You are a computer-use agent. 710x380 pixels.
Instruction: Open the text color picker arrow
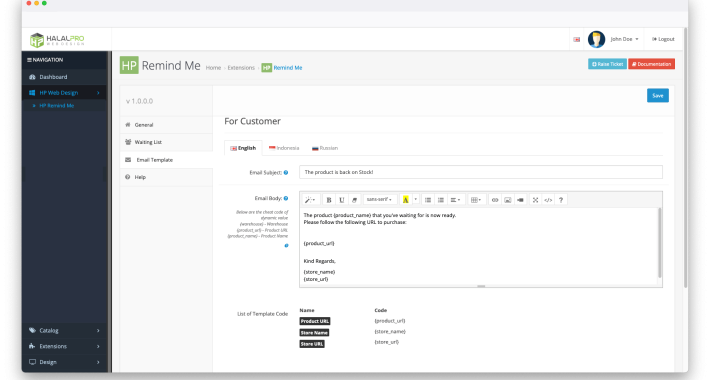pos(416,200)
